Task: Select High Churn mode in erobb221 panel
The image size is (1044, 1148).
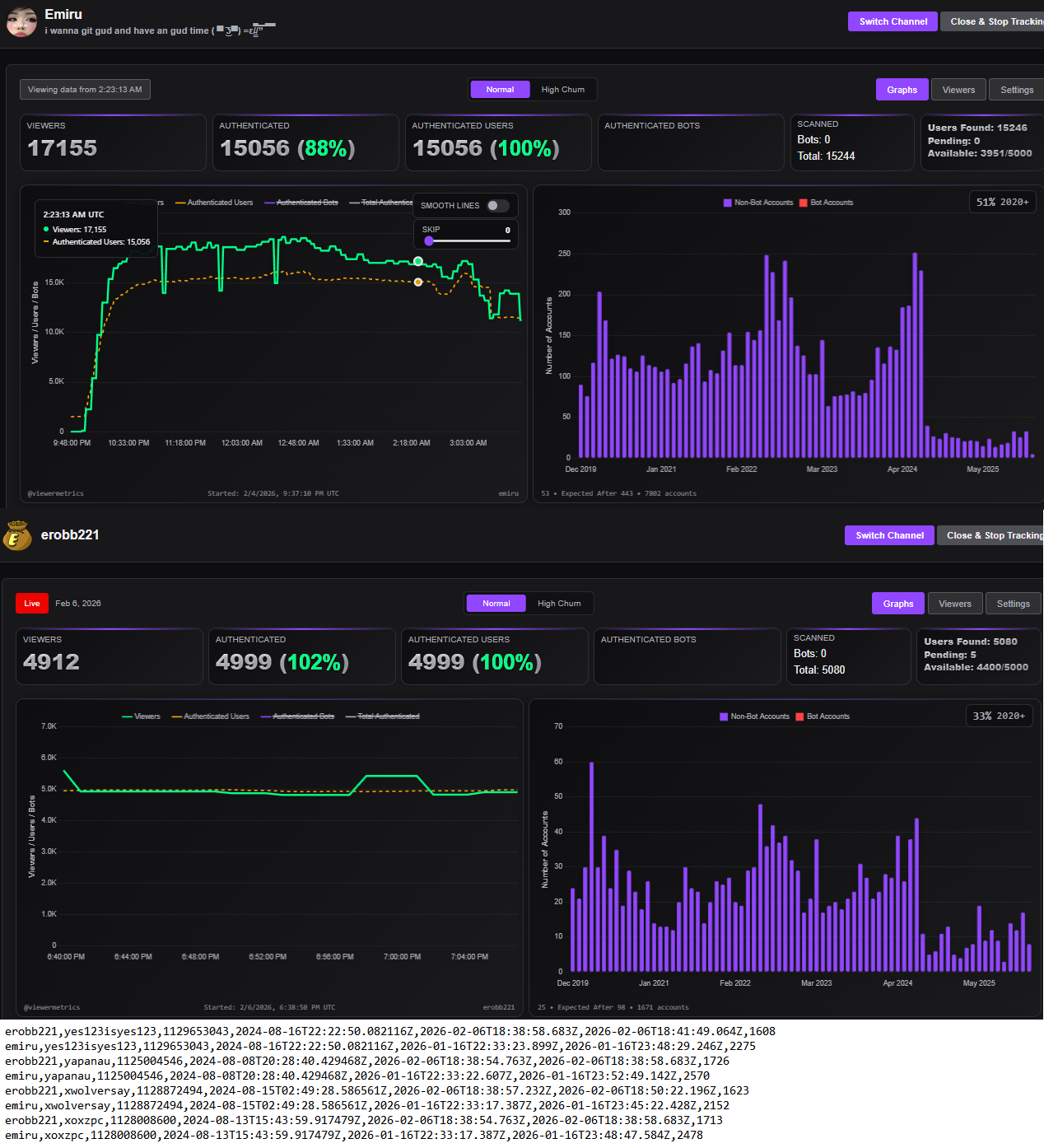Action: [x=559, y=604]
